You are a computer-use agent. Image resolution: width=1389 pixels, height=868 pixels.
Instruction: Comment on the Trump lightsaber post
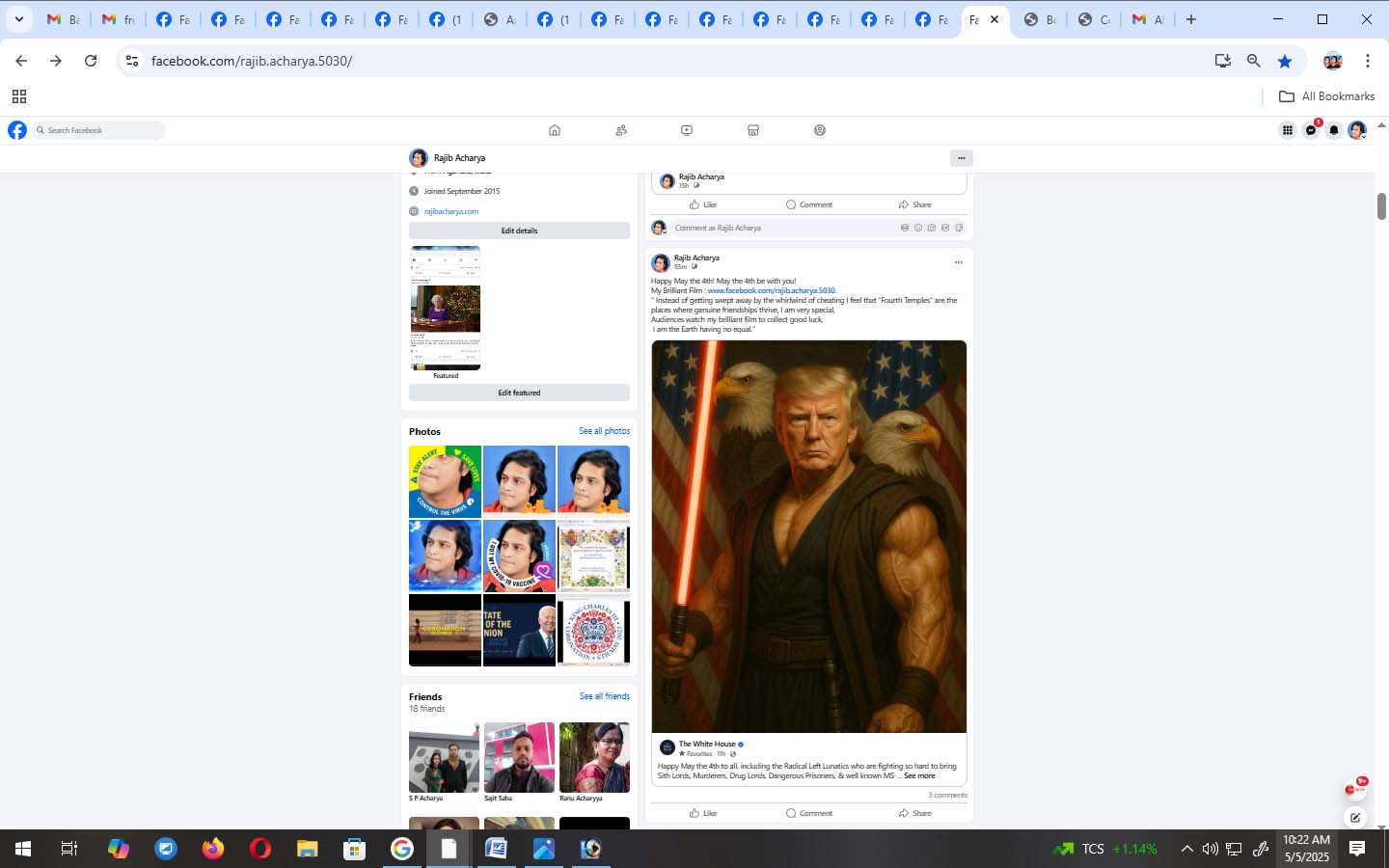pos(809,813)
